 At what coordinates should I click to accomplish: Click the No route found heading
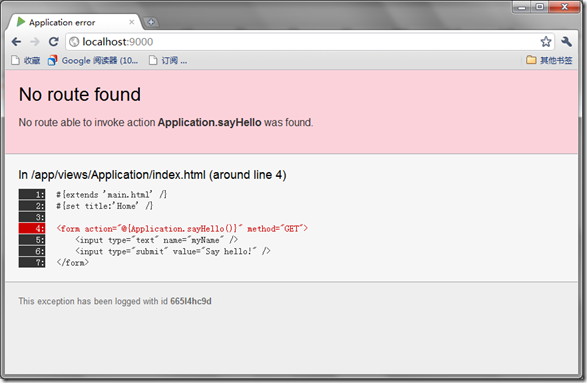(x=80, y=94)
